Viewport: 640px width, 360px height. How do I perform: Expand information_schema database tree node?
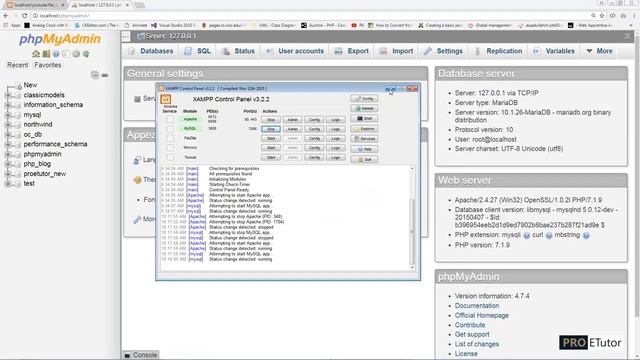pos(8,105)
